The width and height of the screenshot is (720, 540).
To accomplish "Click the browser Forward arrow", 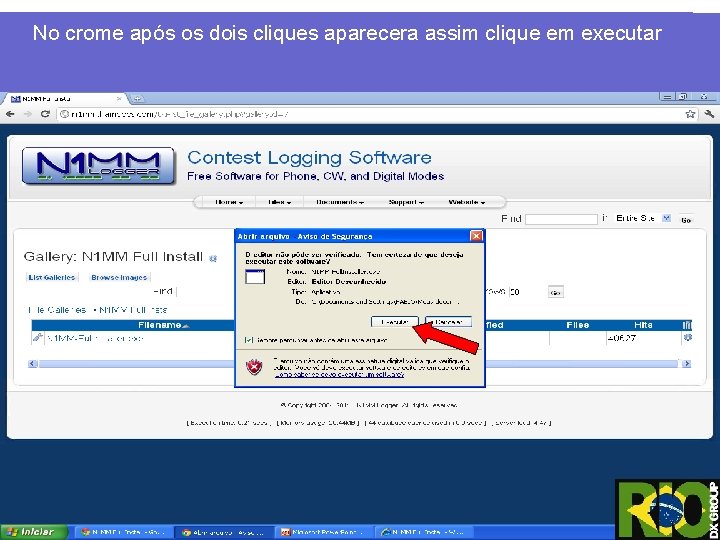I will (x=28, y=114).
